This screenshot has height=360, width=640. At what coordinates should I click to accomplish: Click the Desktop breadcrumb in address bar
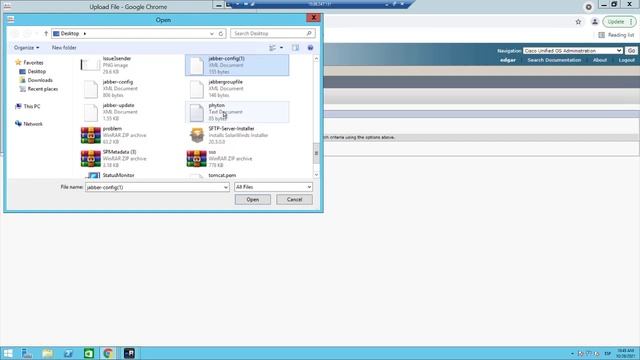point(70,33)
